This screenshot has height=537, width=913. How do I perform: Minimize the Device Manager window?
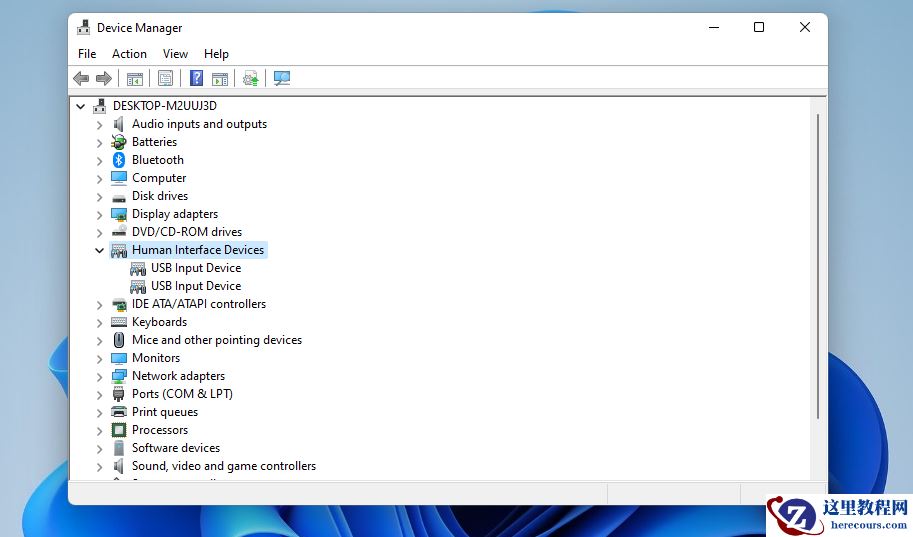tap(714, 27)
